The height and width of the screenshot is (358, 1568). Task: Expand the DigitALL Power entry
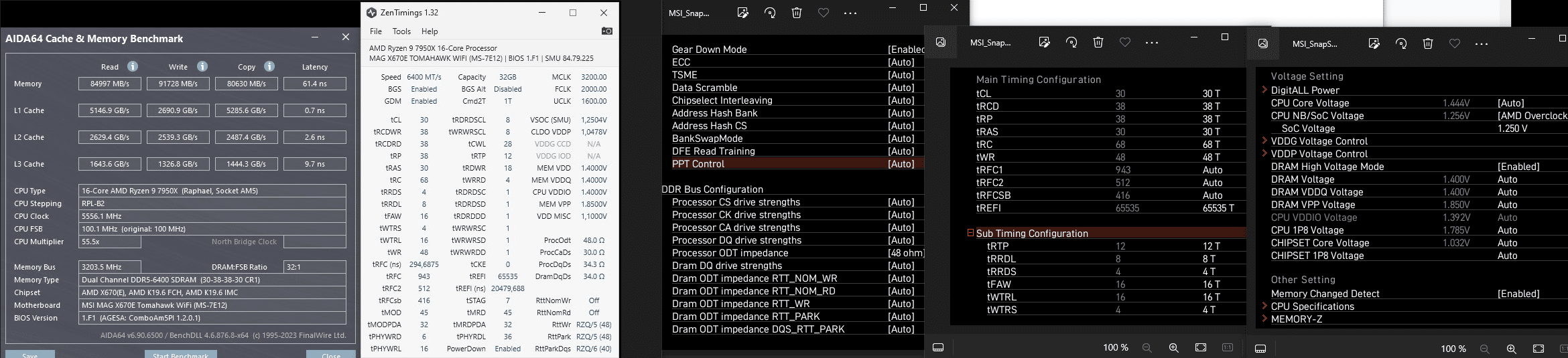point(1264,90)
